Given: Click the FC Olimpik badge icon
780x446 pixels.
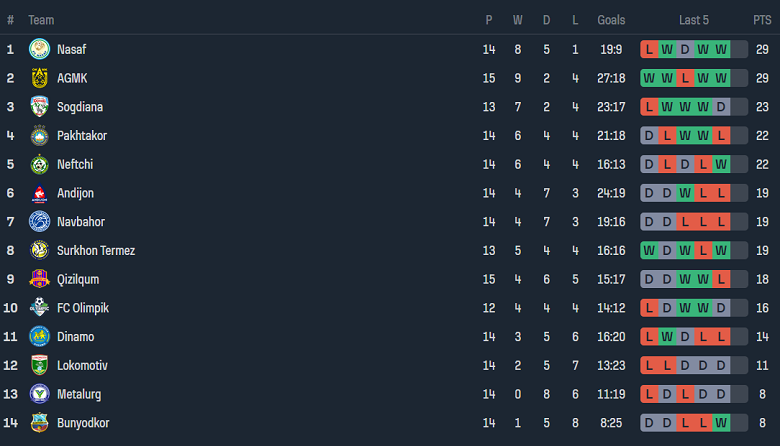Looking at the screenshot, I should tap(39, 308).
